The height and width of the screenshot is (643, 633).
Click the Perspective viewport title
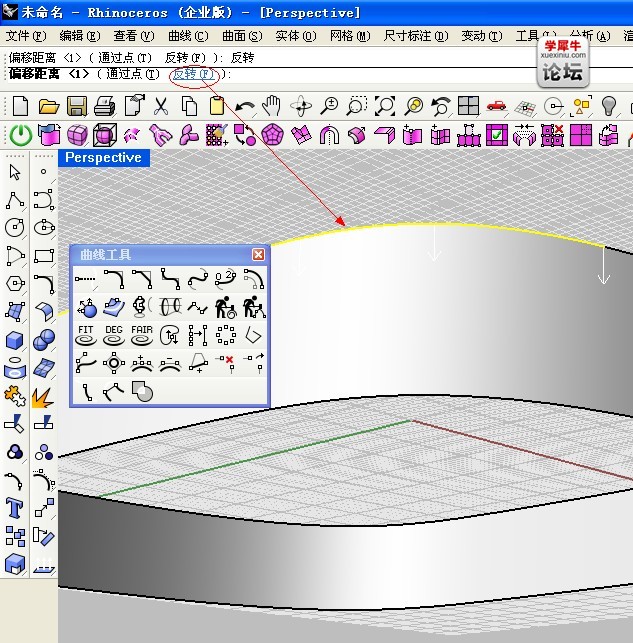coord(104,158)
